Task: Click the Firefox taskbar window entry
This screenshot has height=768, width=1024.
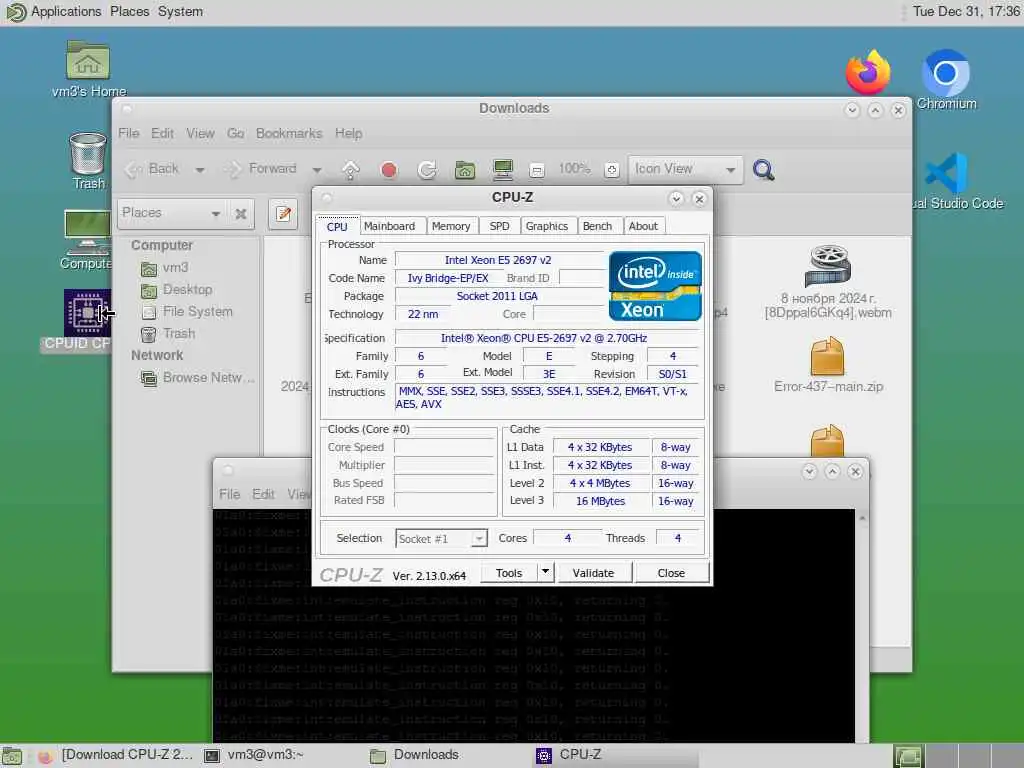Action: tap(115, 755)
